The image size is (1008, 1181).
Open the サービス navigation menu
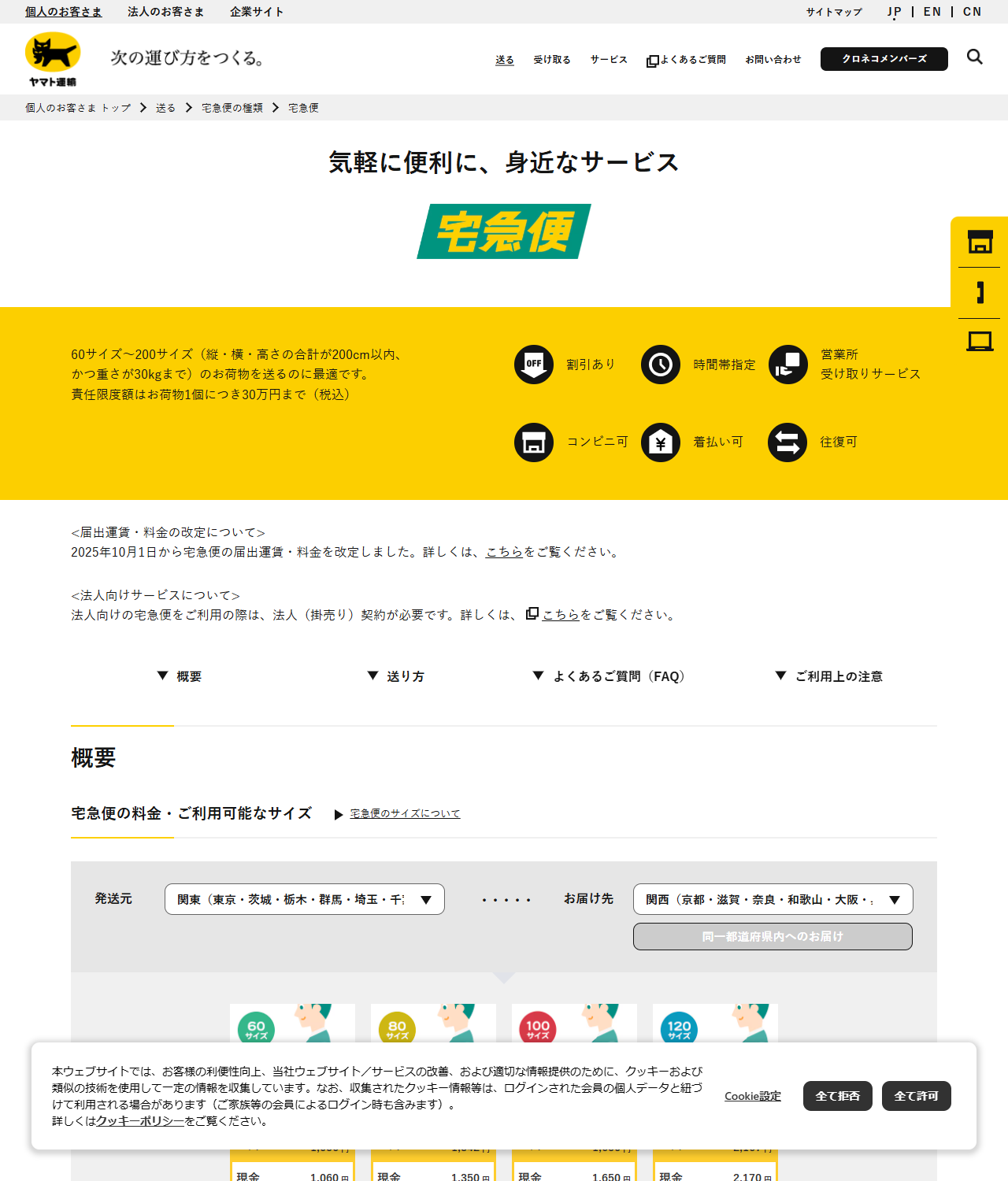[609, 60]
